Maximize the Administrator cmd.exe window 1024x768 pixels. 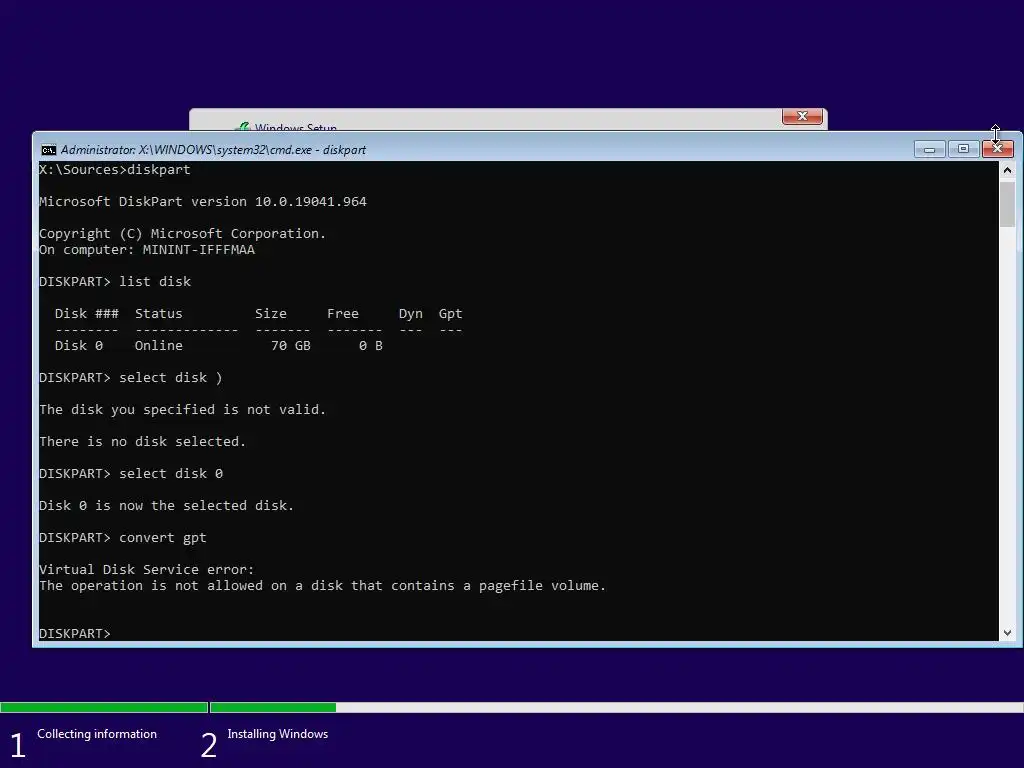tap(963, 149)
